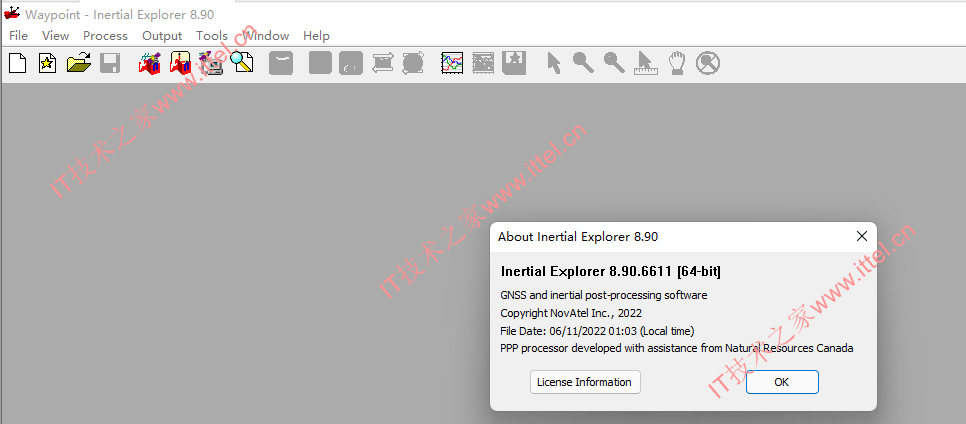Click the License Information button
This screenshot has height=424, width=966.
pyautogui.click(x=585, y=382)
